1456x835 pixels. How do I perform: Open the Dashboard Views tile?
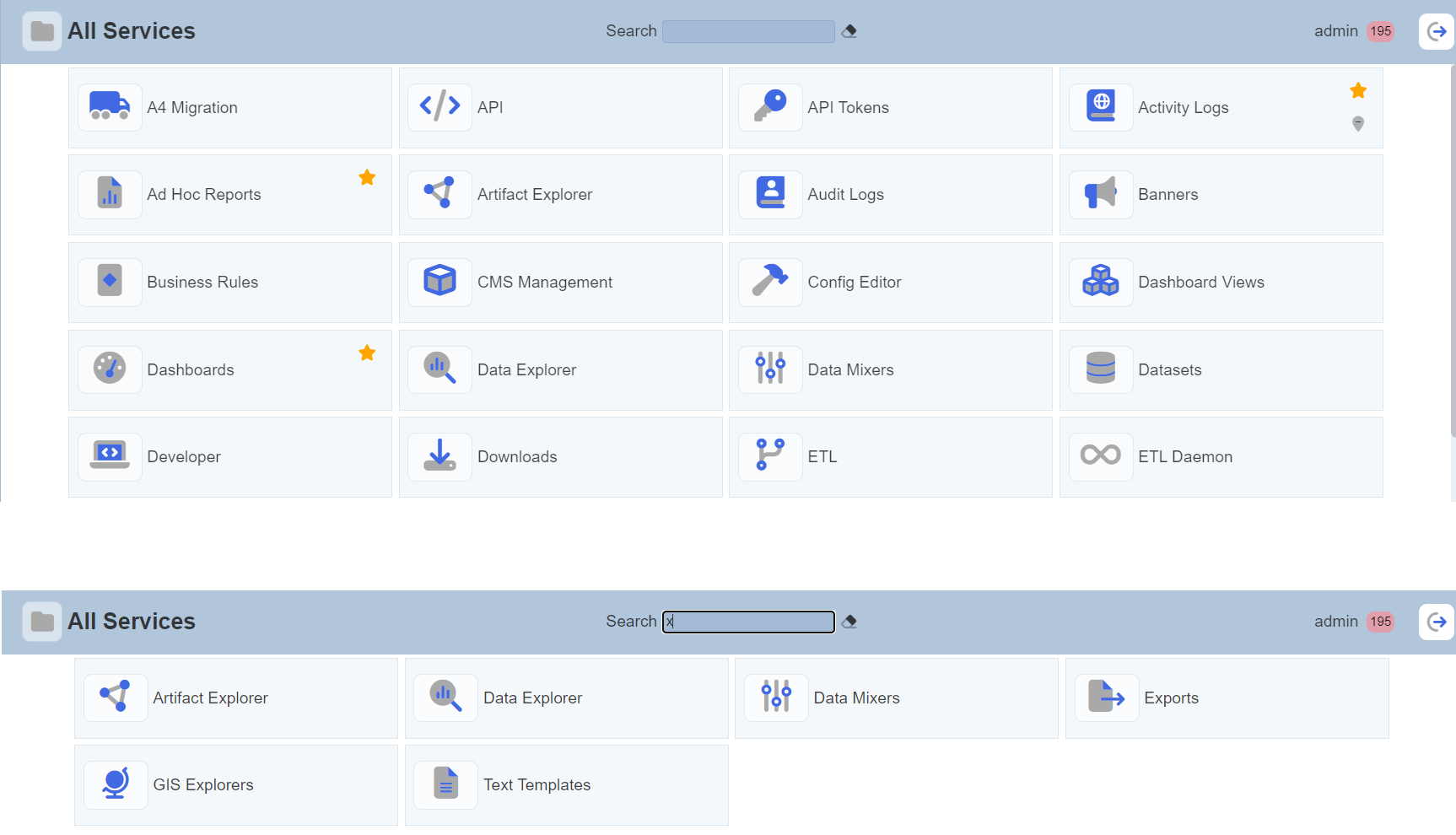(x=1200, y=282)
